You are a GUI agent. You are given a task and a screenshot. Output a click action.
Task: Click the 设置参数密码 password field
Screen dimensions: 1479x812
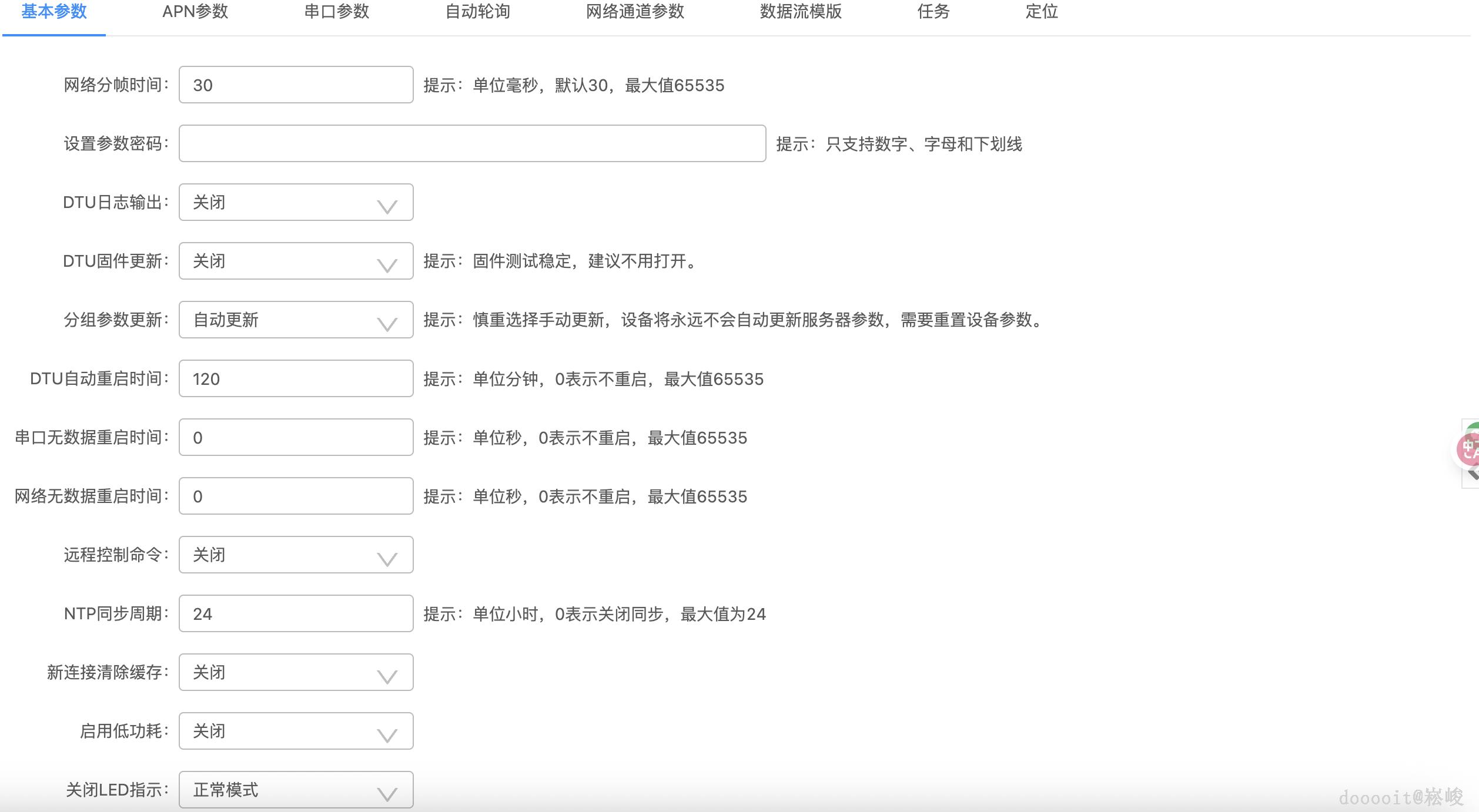click(472, 144)
